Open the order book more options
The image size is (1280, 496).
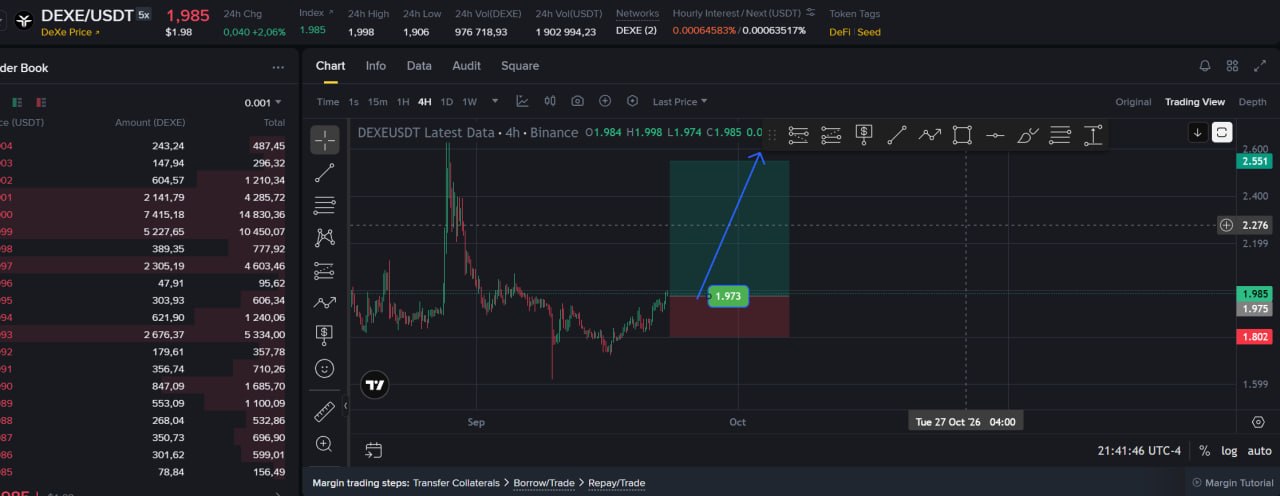coord(278,68)
